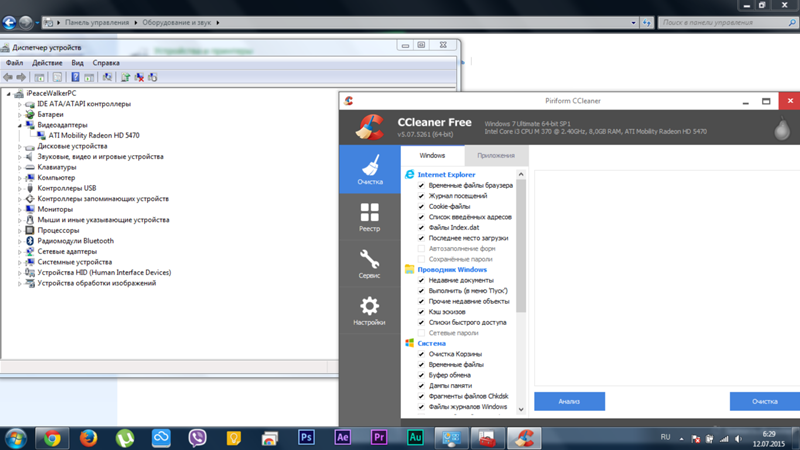Click the Viber taskbar icon
800x450 pixels.
[197, 438]
